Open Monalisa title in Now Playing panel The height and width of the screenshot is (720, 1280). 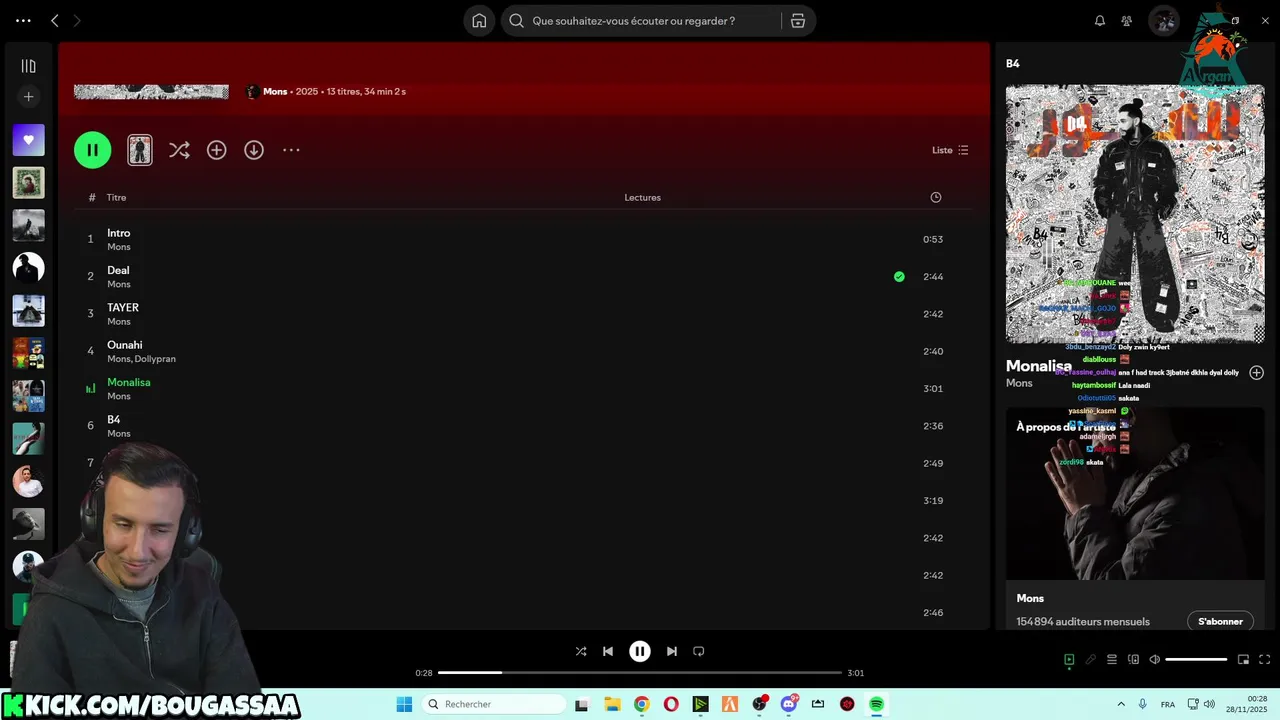[x=1038, y=366]
